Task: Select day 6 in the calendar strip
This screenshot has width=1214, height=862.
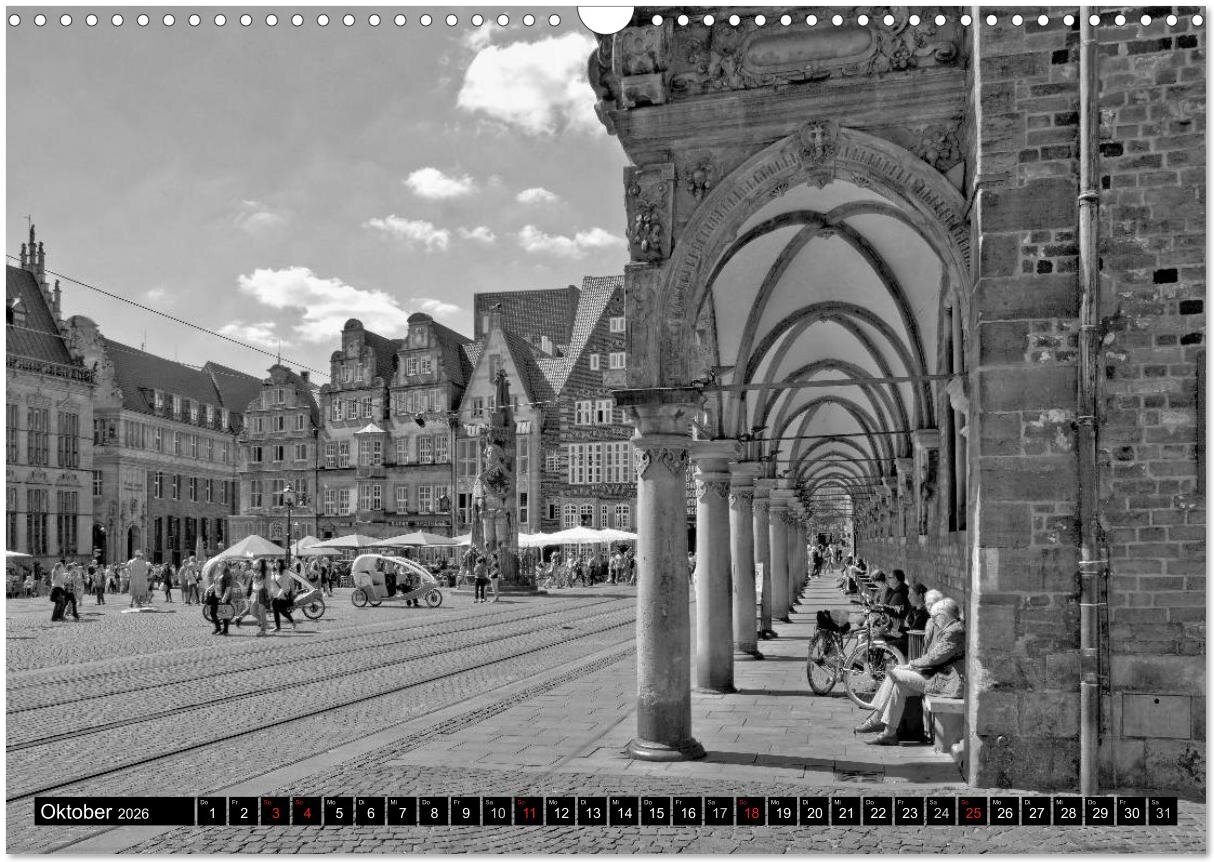Action: 370,811
